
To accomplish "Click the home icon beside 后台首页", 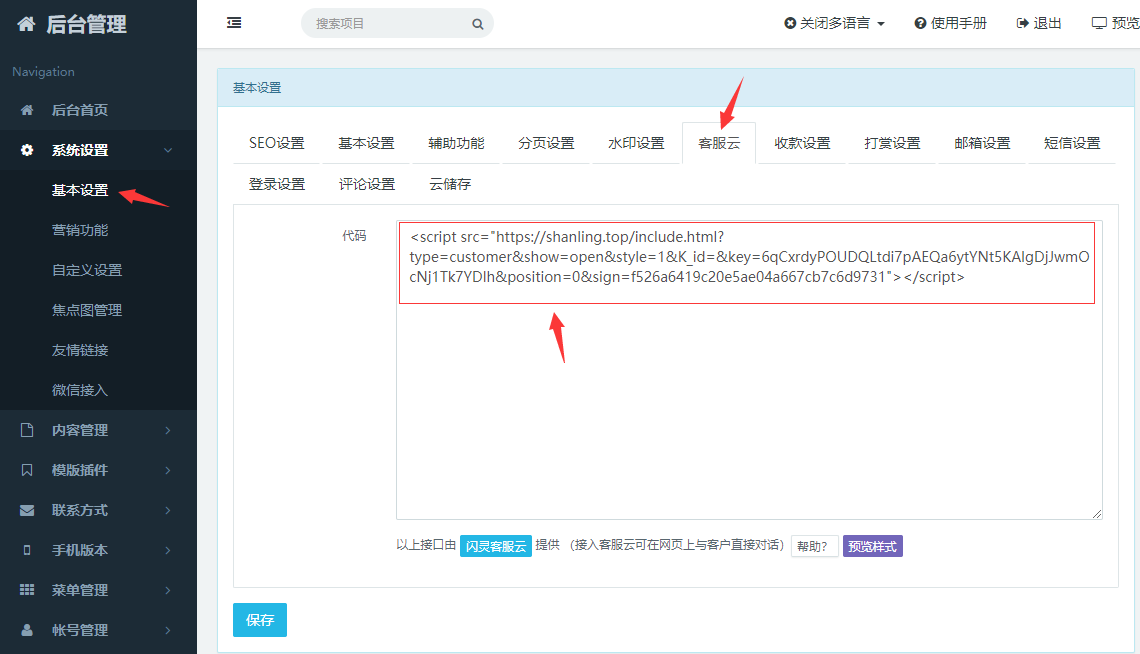I will pyautogui.click(x=27, y=110).
